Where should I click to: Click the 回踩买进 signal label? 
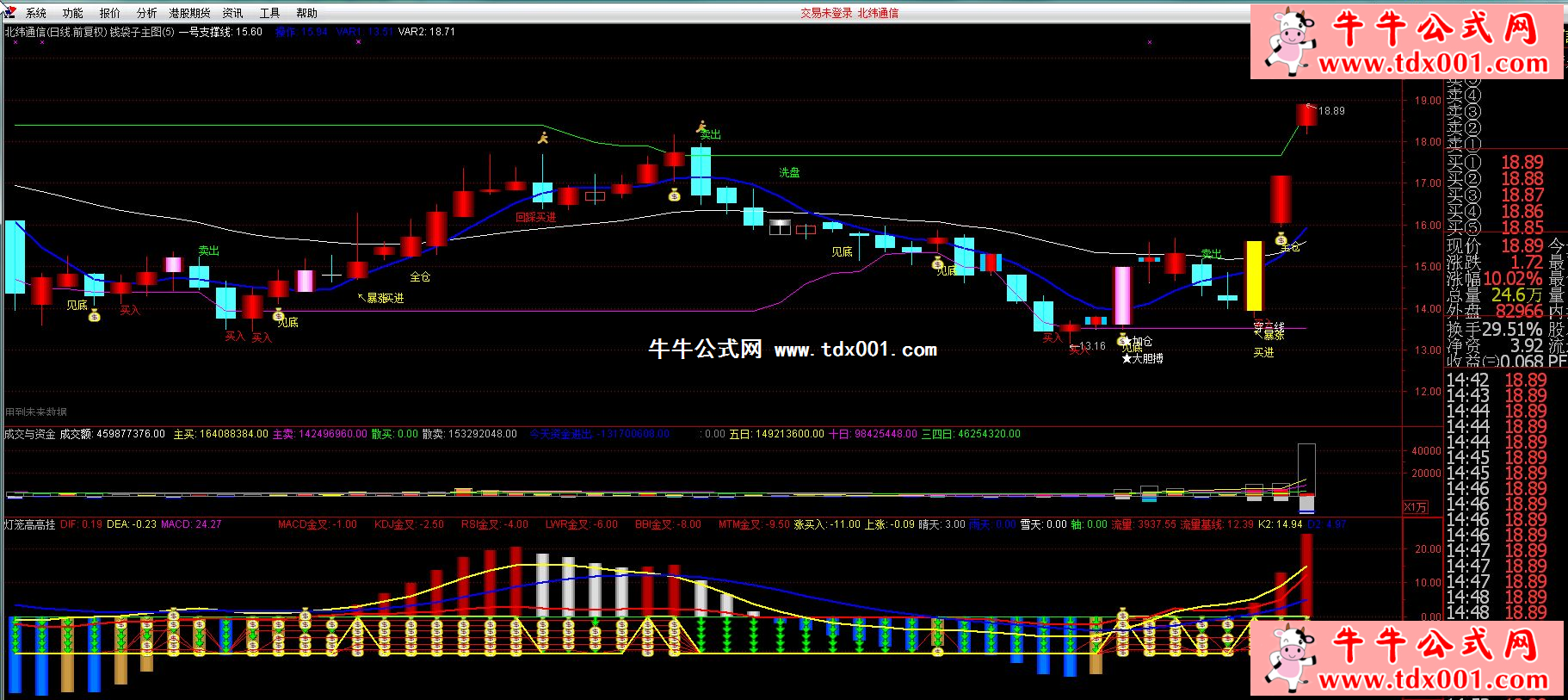[535, 217]
